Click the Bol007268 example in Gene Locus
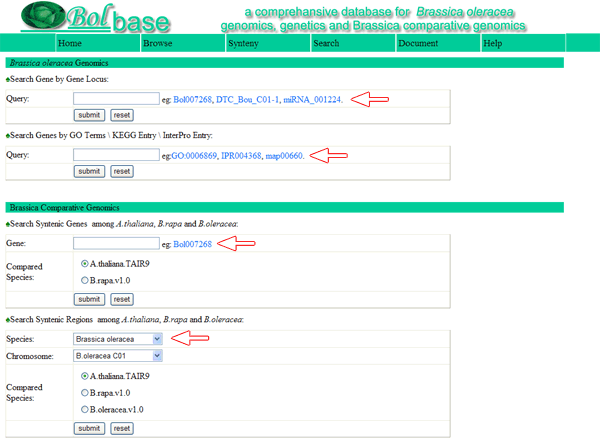600x443 pixels. [192, 99]
